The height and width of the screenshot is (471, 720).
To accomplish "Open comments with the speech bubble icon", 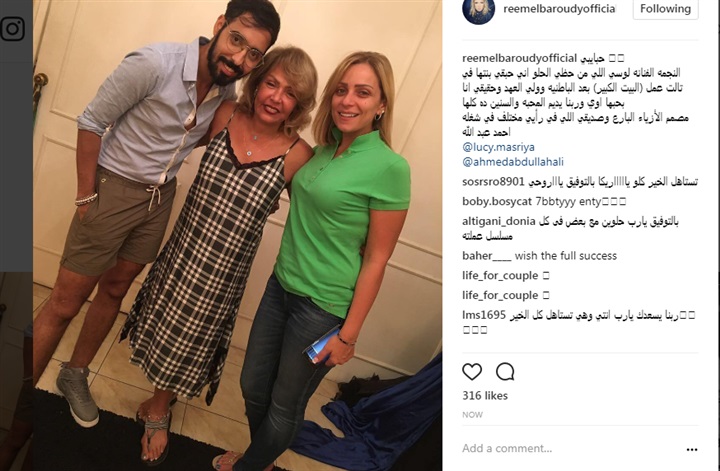I will (x=505, y=371).
